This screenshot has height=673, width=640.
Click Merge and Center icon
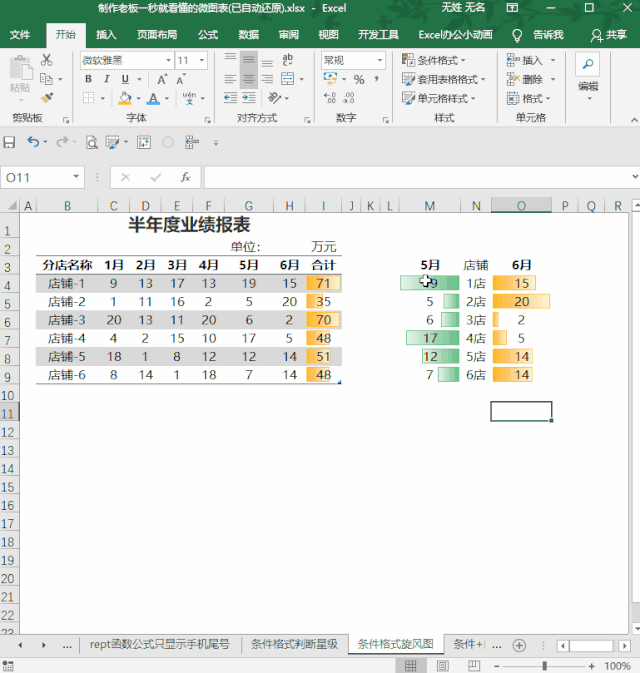[x=288, y=79]
